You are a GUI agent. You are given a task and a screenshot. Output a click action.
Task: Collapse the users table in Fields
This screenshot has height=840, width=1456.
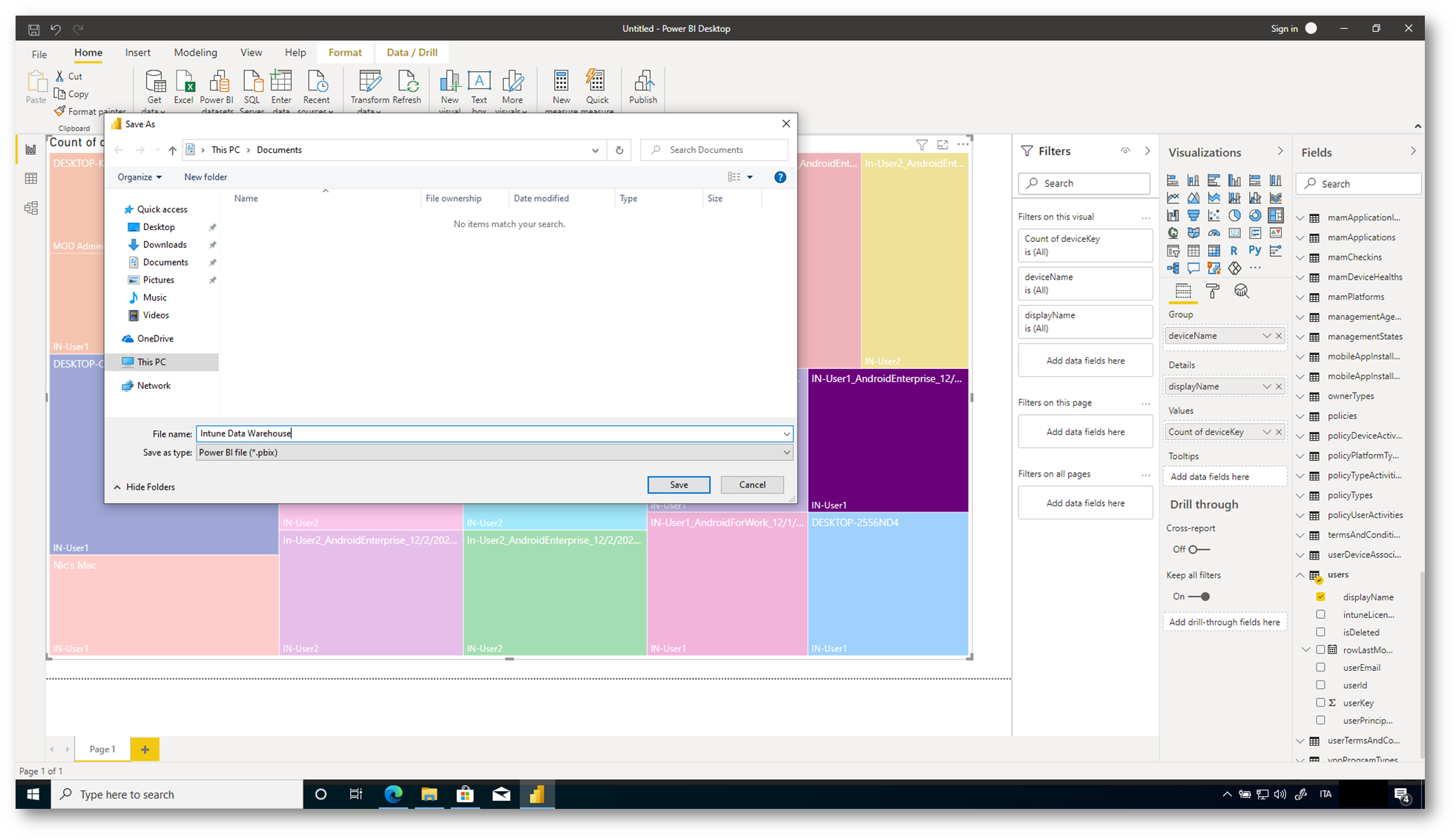1300,575
